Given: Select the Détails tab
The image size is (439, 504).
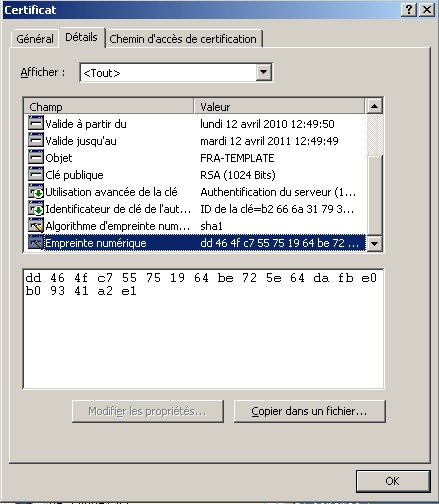Looking at the screenshot, I should [x=81, y=37].
